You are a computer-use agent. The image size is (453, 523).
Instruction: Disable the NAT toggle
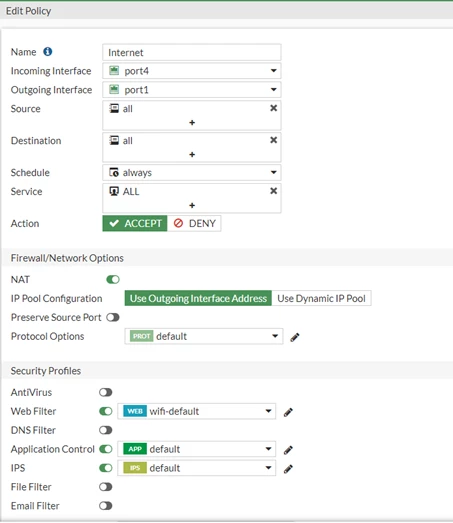pos(113,280)
